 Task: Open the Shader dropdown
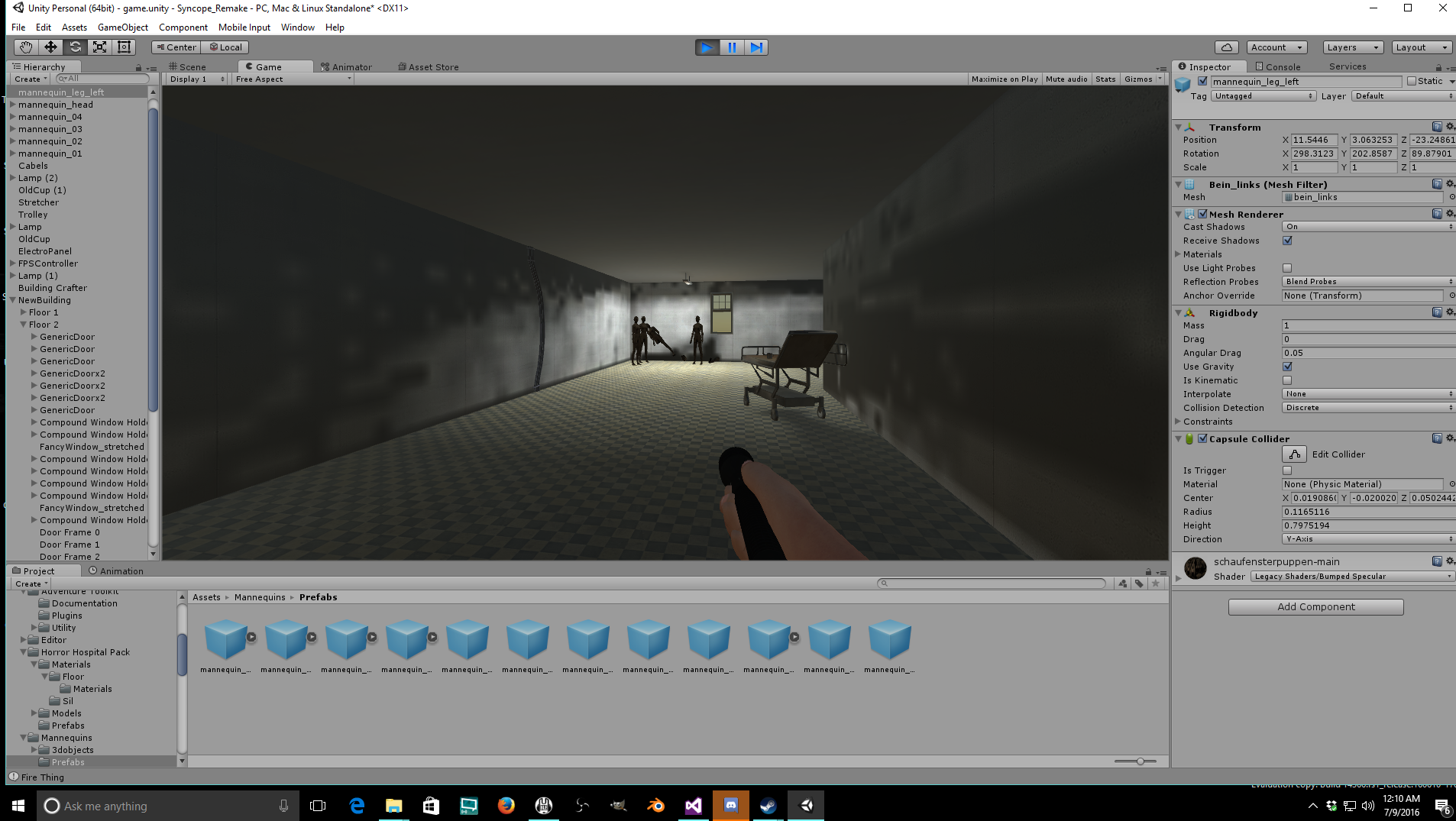coord(1351,577)
